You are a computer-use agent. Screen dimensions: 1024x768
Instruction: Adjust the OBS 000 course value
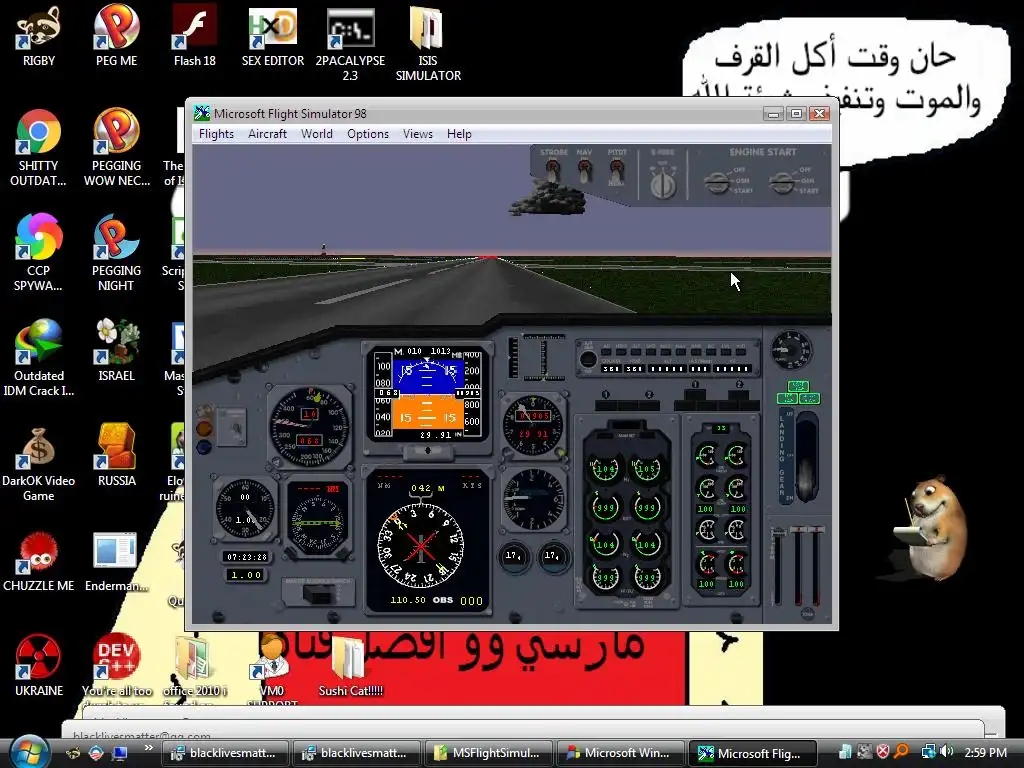472,601
